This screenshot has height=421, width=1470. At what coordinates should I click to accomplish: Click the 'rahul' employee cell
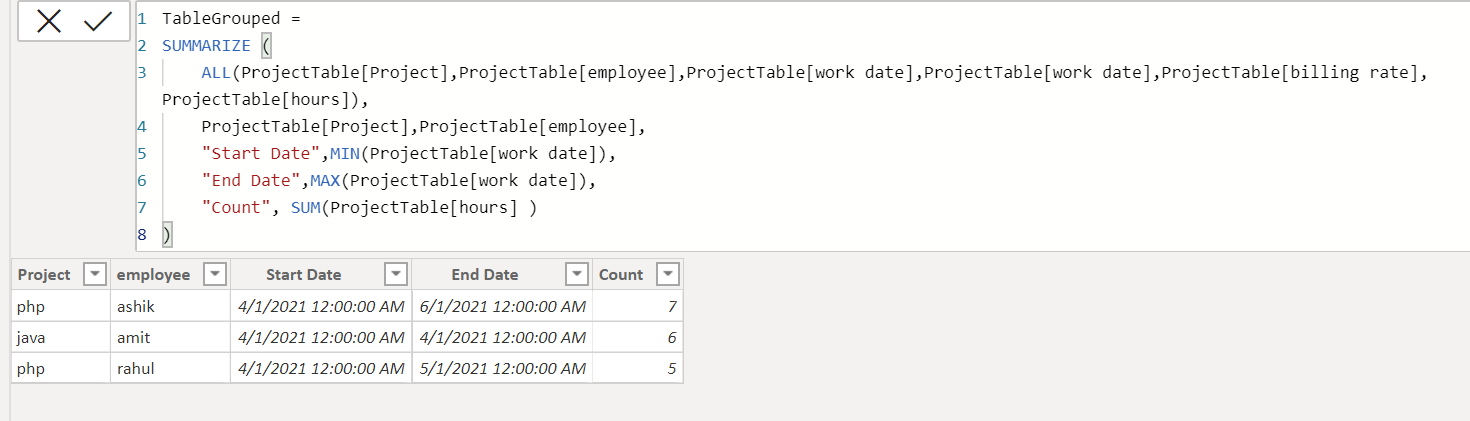[x=170, y=368]
